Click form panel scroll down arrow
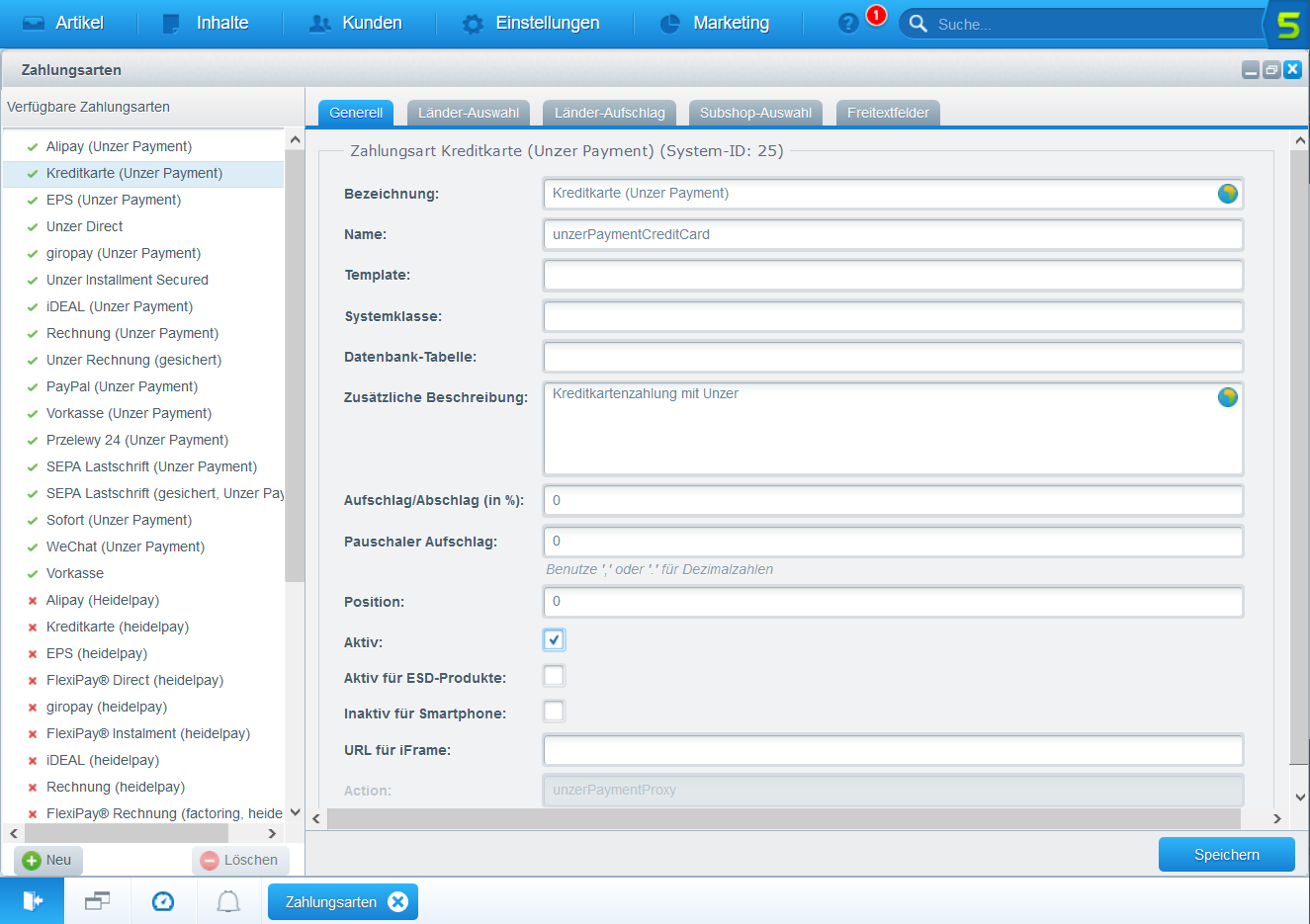The image size is (1310, 924). [x=1299, y=797]
